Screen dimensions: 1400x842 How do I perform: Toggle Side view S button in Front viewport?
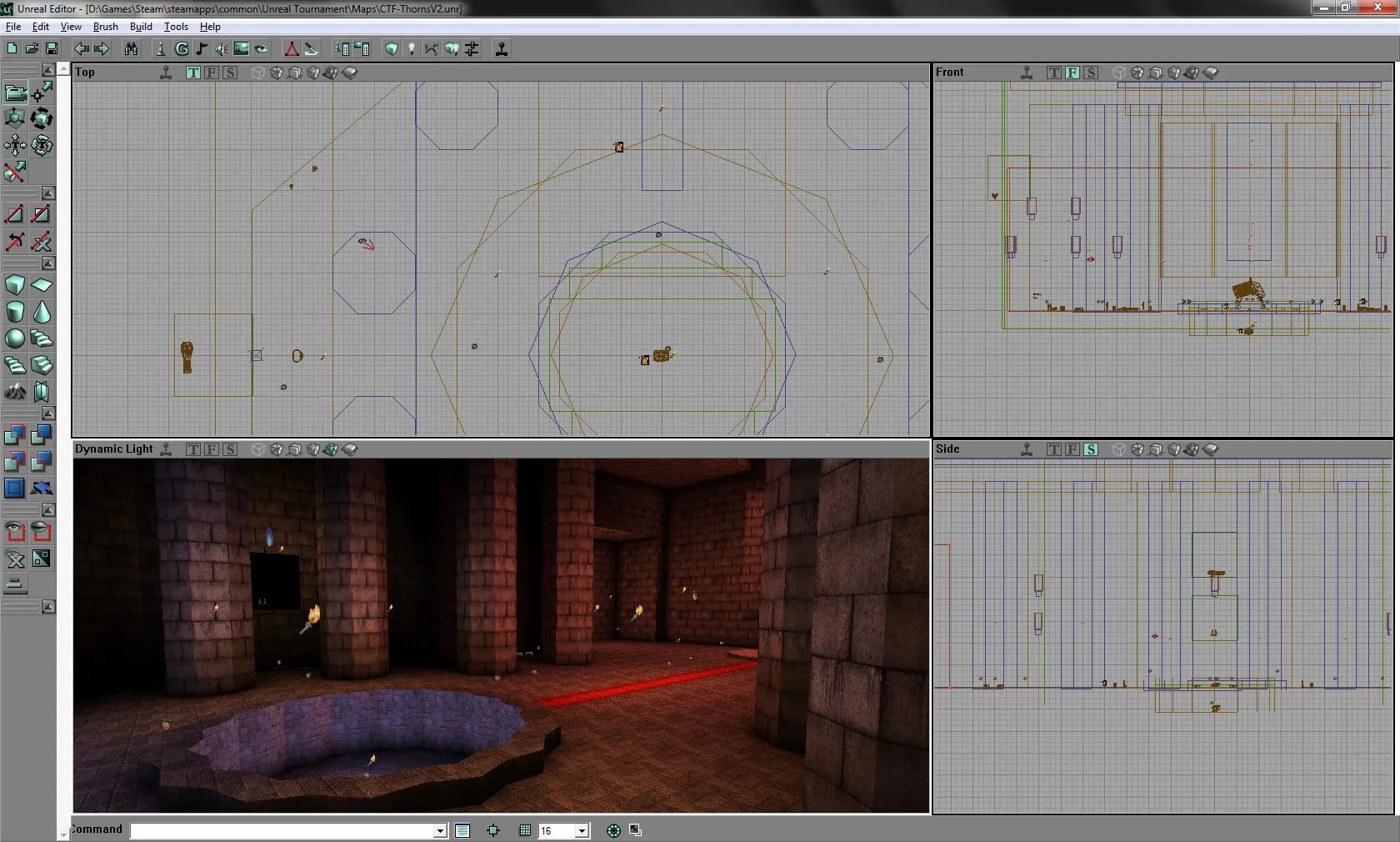(1091, 73)
